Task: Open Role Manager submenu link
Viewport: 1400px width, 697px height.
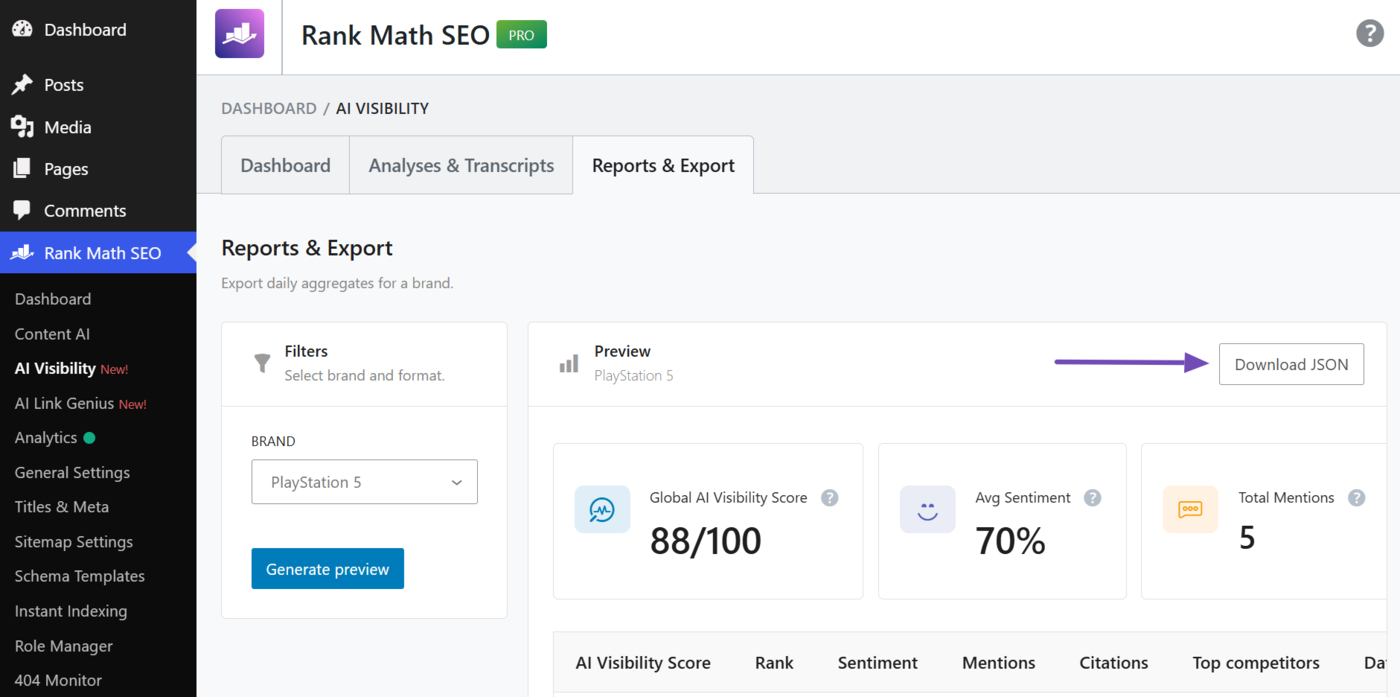Action: point(64,646)
